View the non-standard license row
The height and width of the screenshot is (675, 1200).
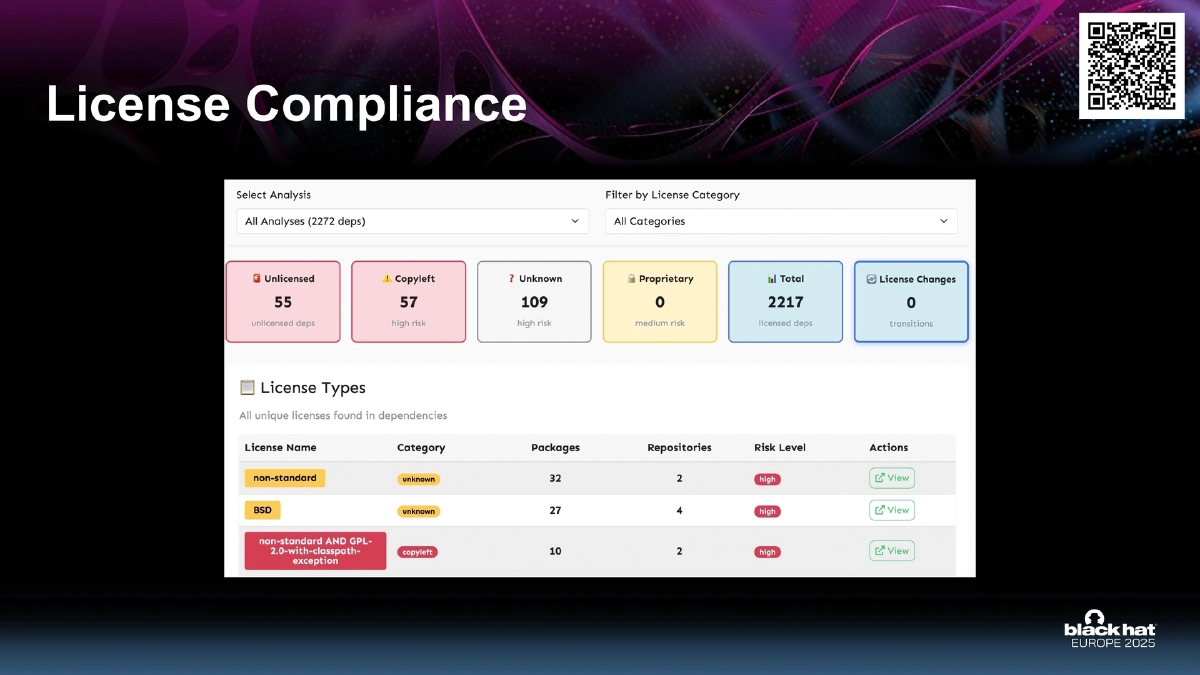click(891, 478)
